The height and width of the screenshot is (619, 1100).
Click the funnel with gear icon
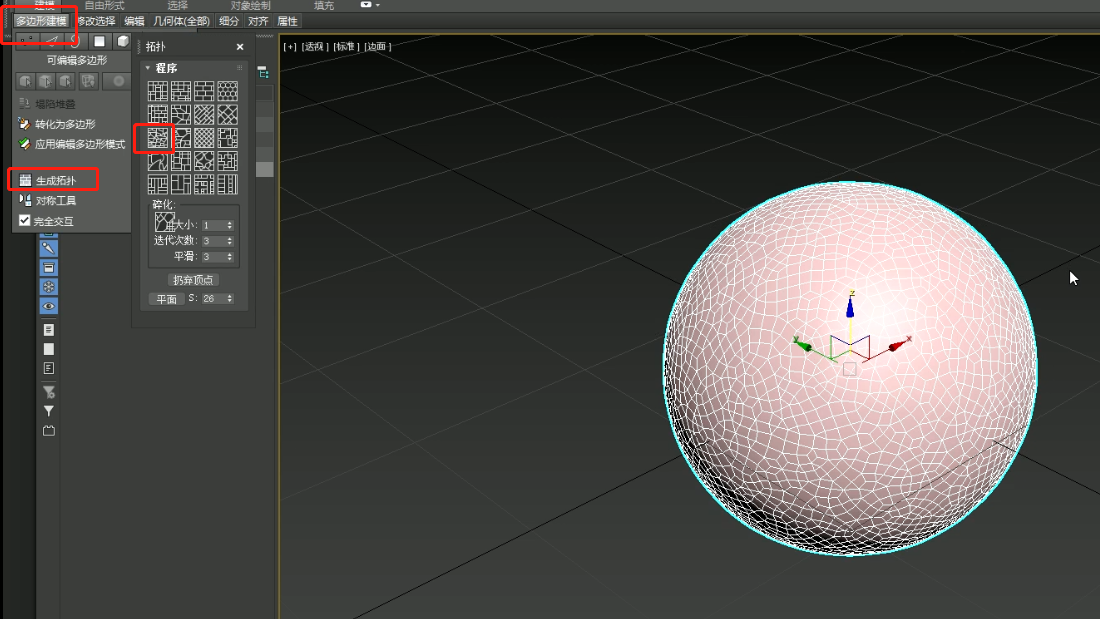(48, 392)
